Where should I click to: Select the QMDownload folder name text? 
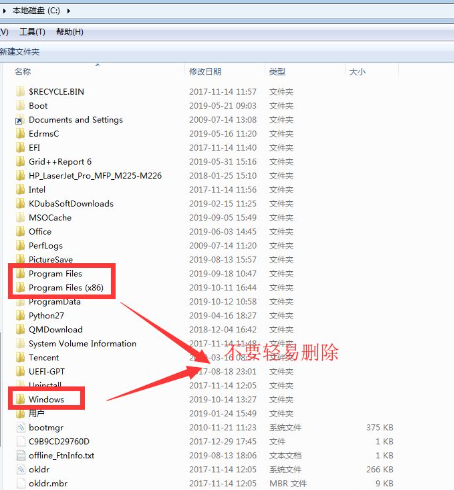[55, 329]
